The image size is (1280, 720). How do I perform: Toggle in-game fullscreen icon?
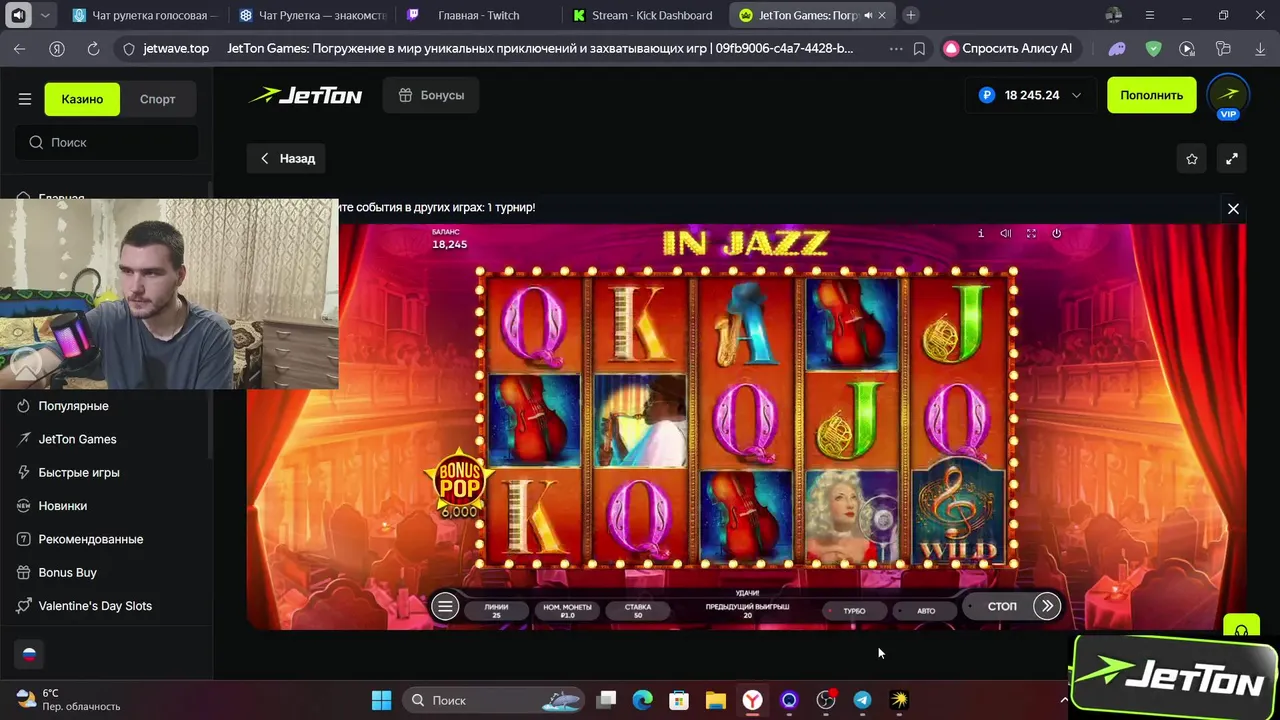(1031, 233)
